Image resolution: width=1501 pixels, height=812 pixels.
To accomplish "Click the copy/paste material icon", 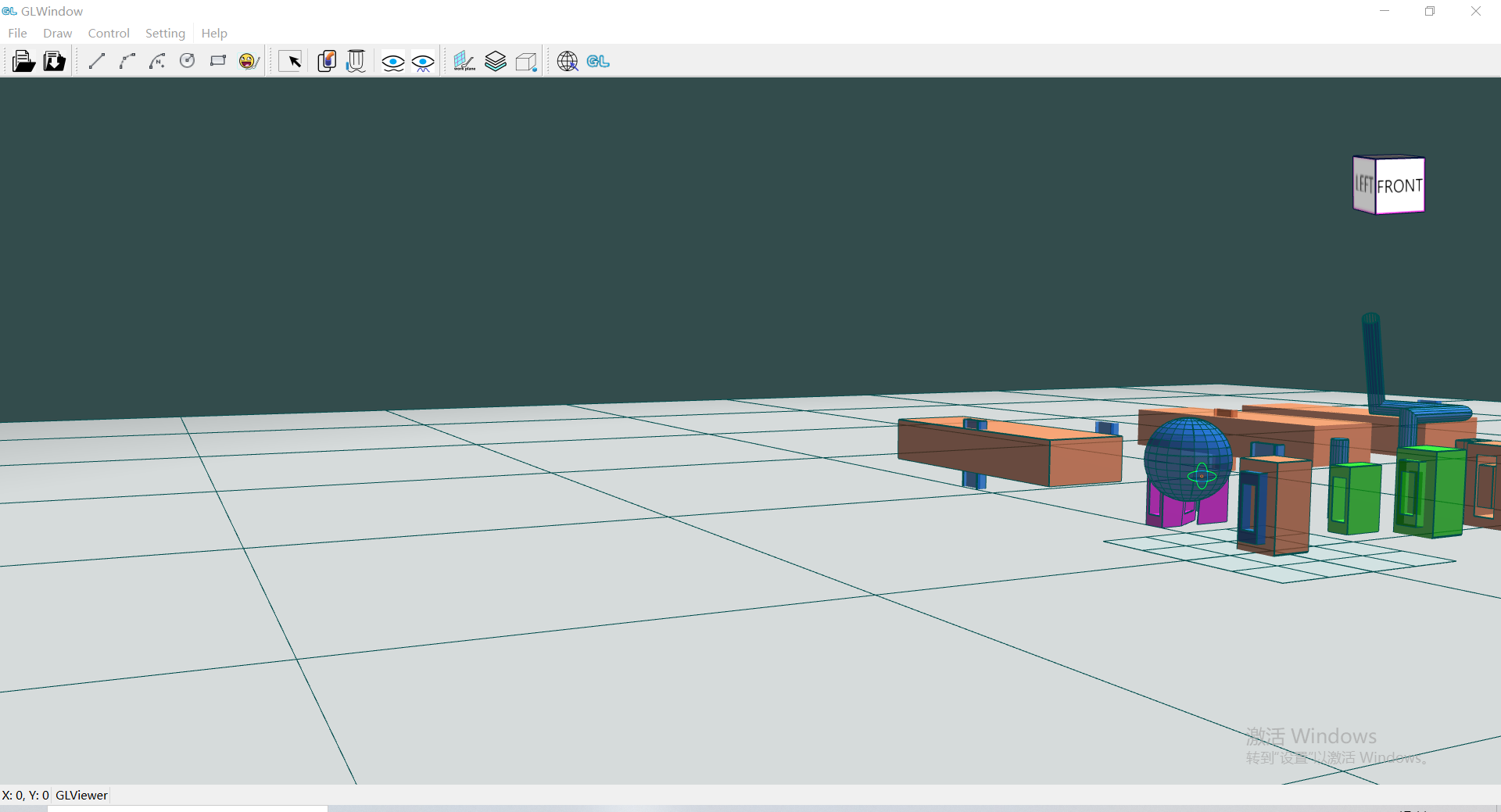I will [327, 61].
